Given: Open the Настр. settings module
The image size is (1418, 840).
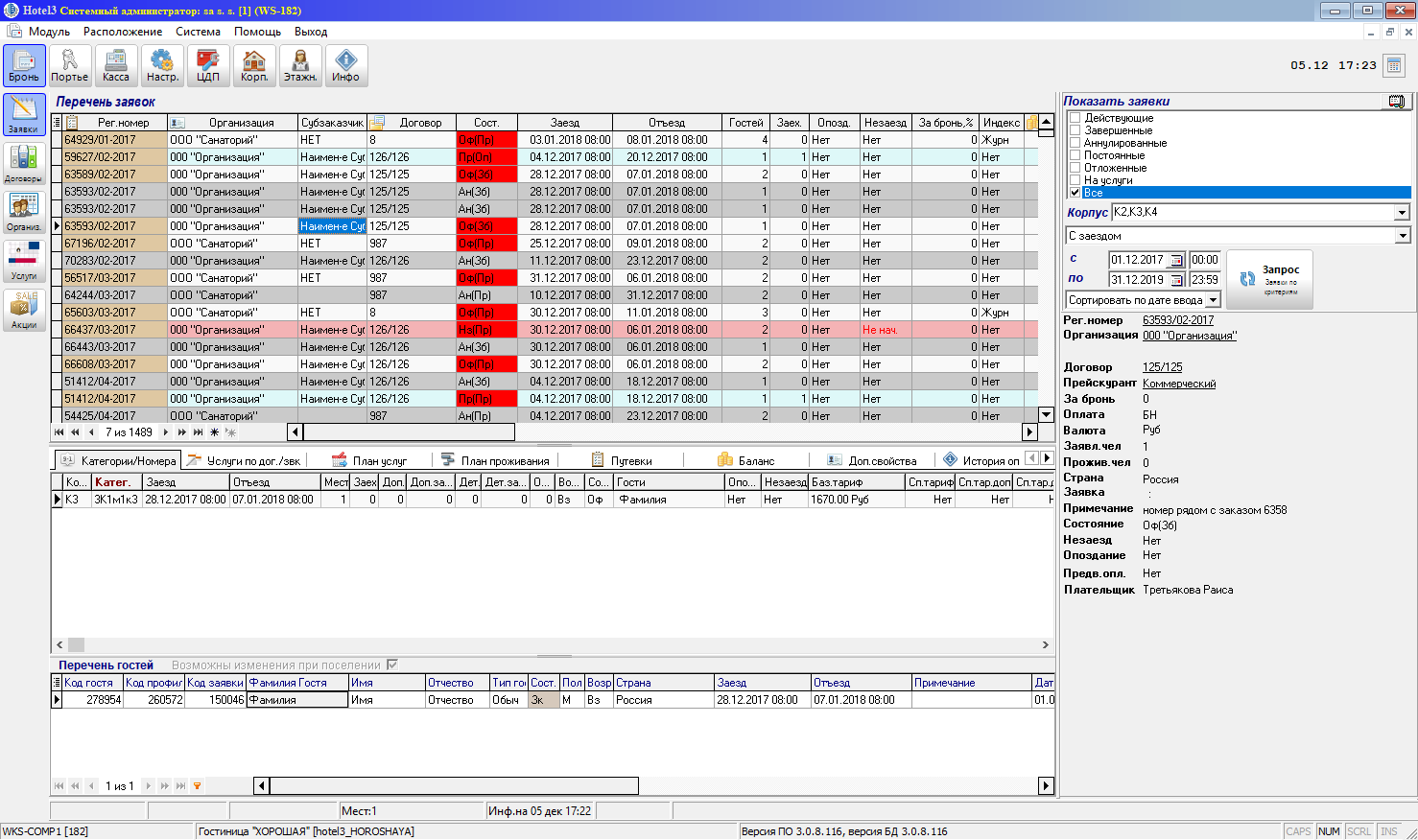Looking at the screenshot, I should pos(162,66).
